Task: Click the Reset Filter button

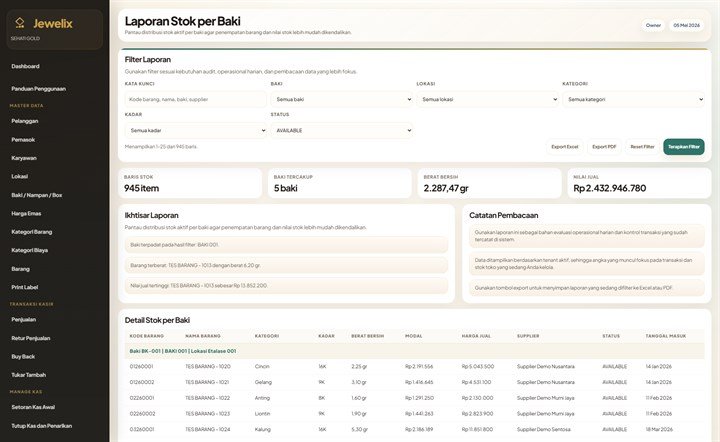Action: coord(642,147)
